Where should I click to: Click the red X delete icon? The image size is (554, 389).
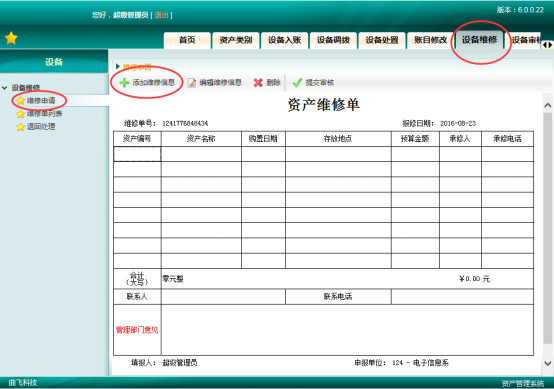tap(258, 83)
